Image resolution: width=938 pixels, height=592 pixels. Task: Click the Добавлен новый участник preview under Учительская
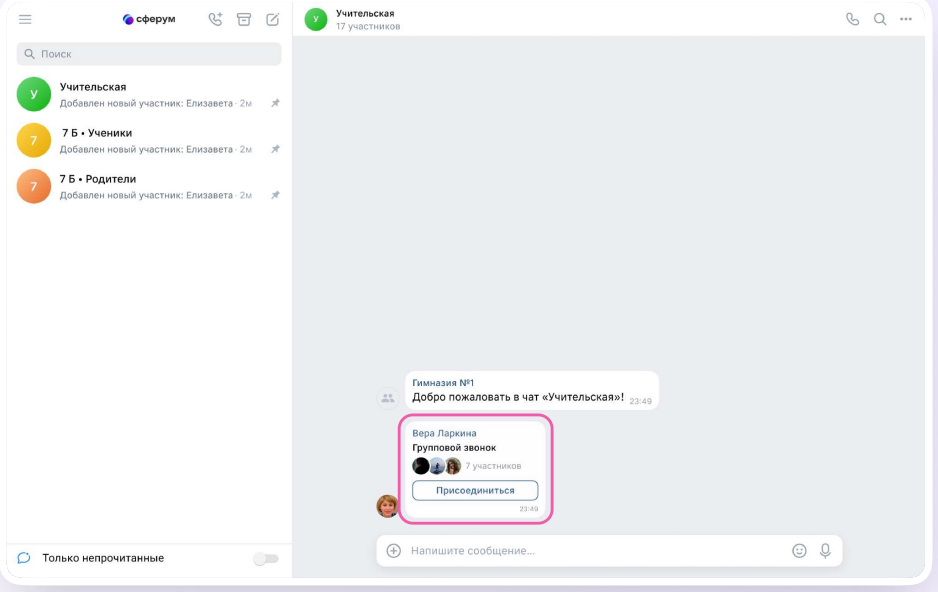[146, 103]
